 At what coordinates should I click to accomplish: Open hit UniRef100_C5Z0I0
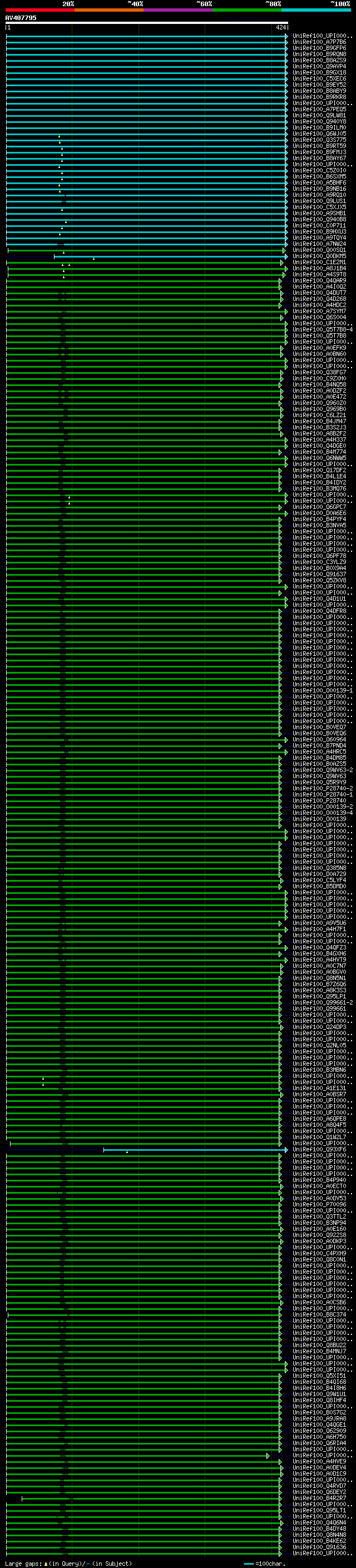point(319,170)
